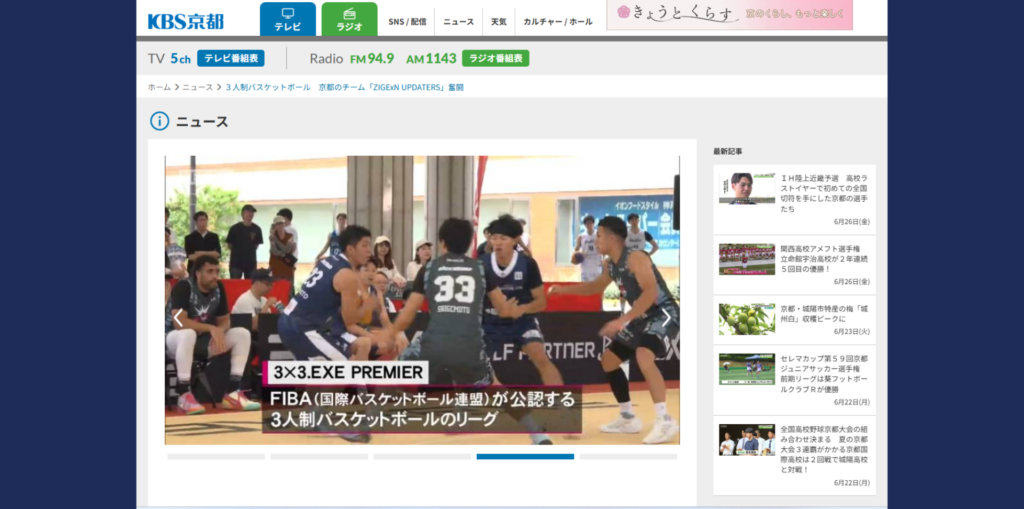Screen dimensions: 1024x509
Task: Click the 3人制バスケットボール breadcrumb link
Action: [344, 87]
